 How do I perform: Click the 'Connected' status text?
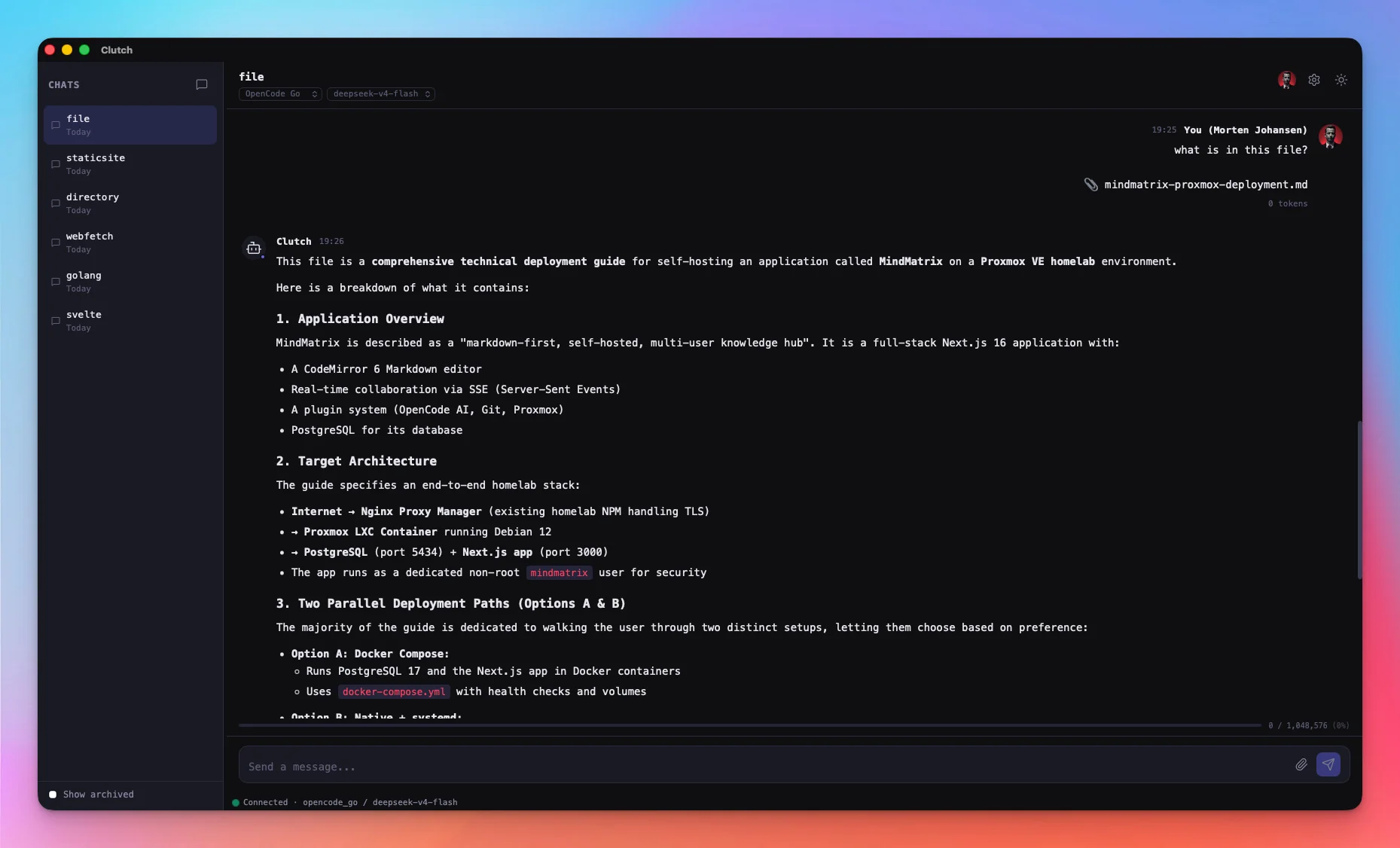(265, 803)
